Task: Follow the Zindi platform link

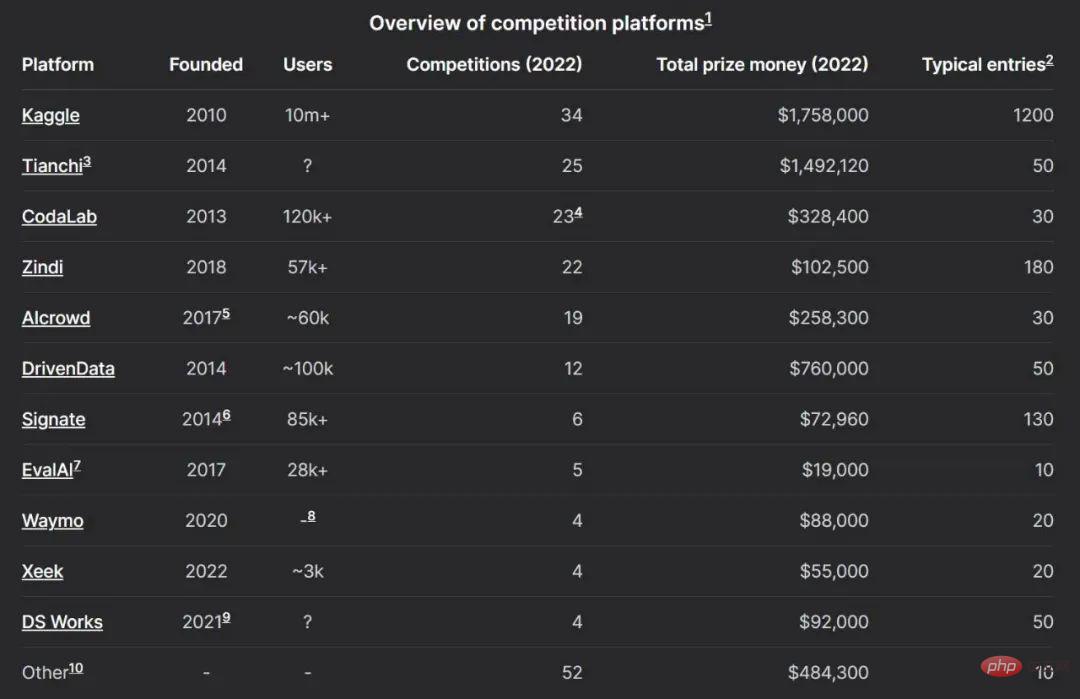Action: tap(43, 268)
